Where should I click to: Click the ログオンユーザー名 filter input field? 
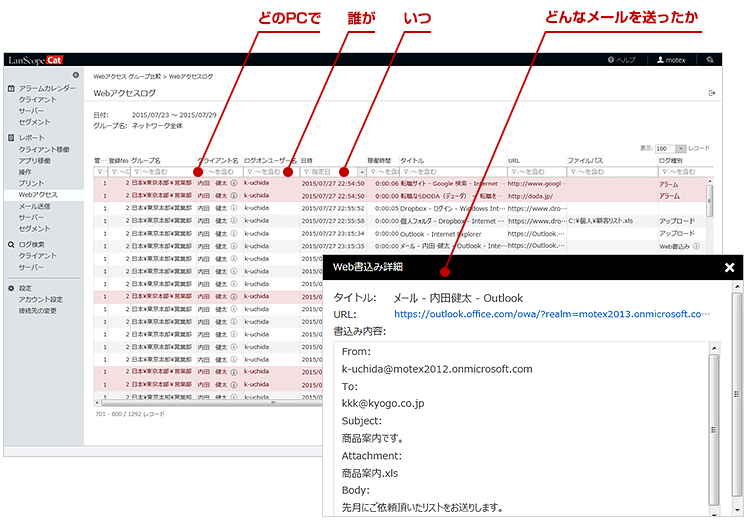tap(270, 172)
